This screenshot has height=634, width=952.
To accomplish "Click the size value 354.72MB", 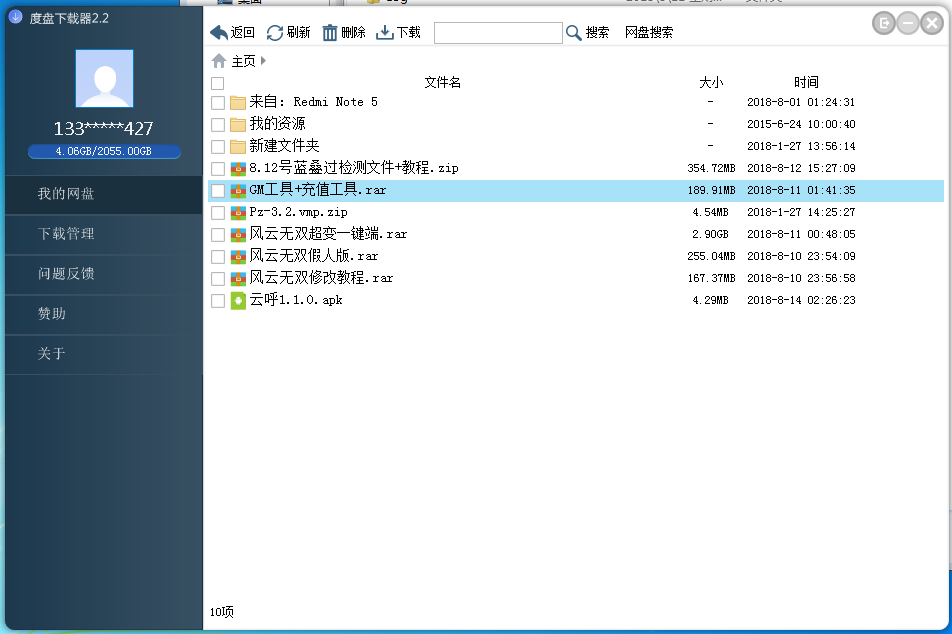I will tap(711, 168).
